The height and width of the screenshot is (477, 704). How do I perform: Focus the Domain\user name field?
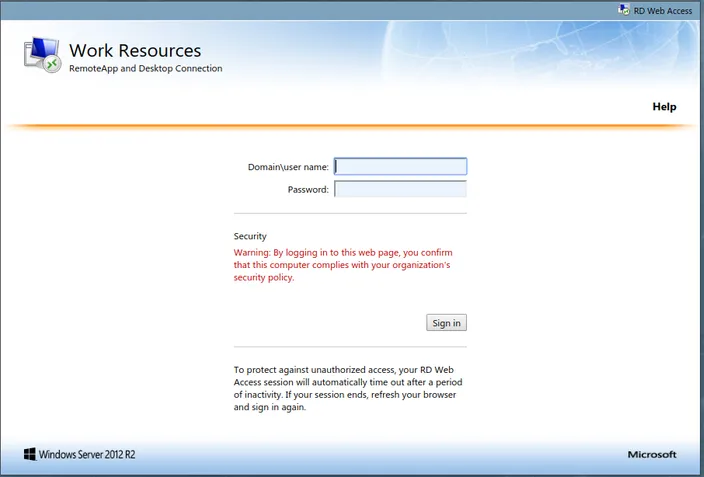click(x=400, y=167)
